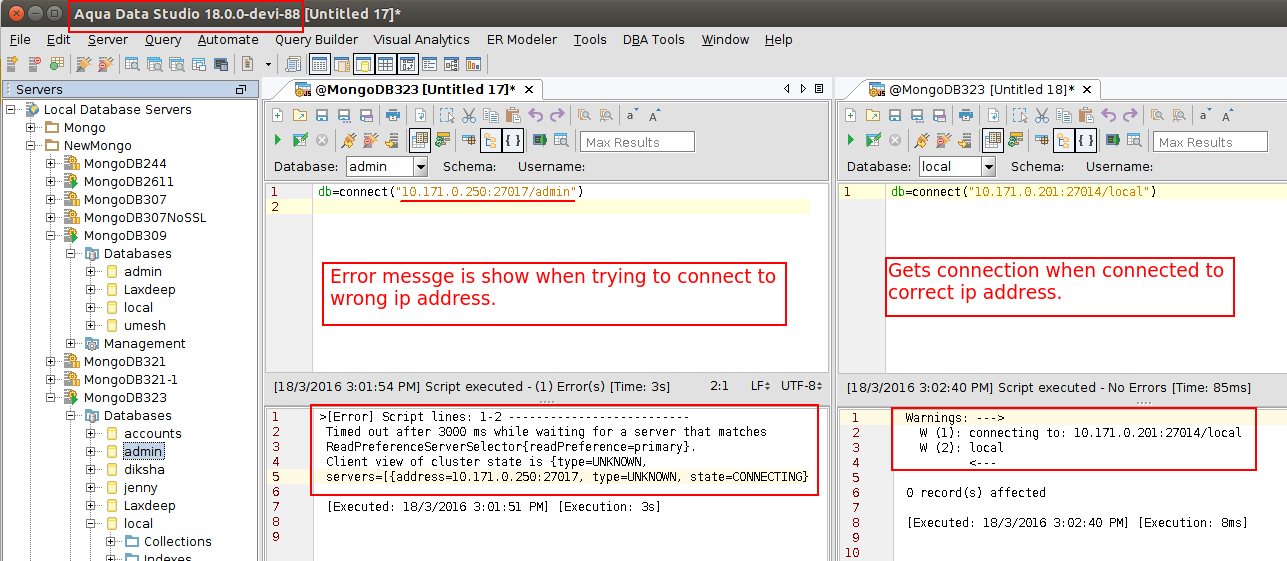
Task: Click Max Results field in Untitled 18
Action: (1210, 142)
